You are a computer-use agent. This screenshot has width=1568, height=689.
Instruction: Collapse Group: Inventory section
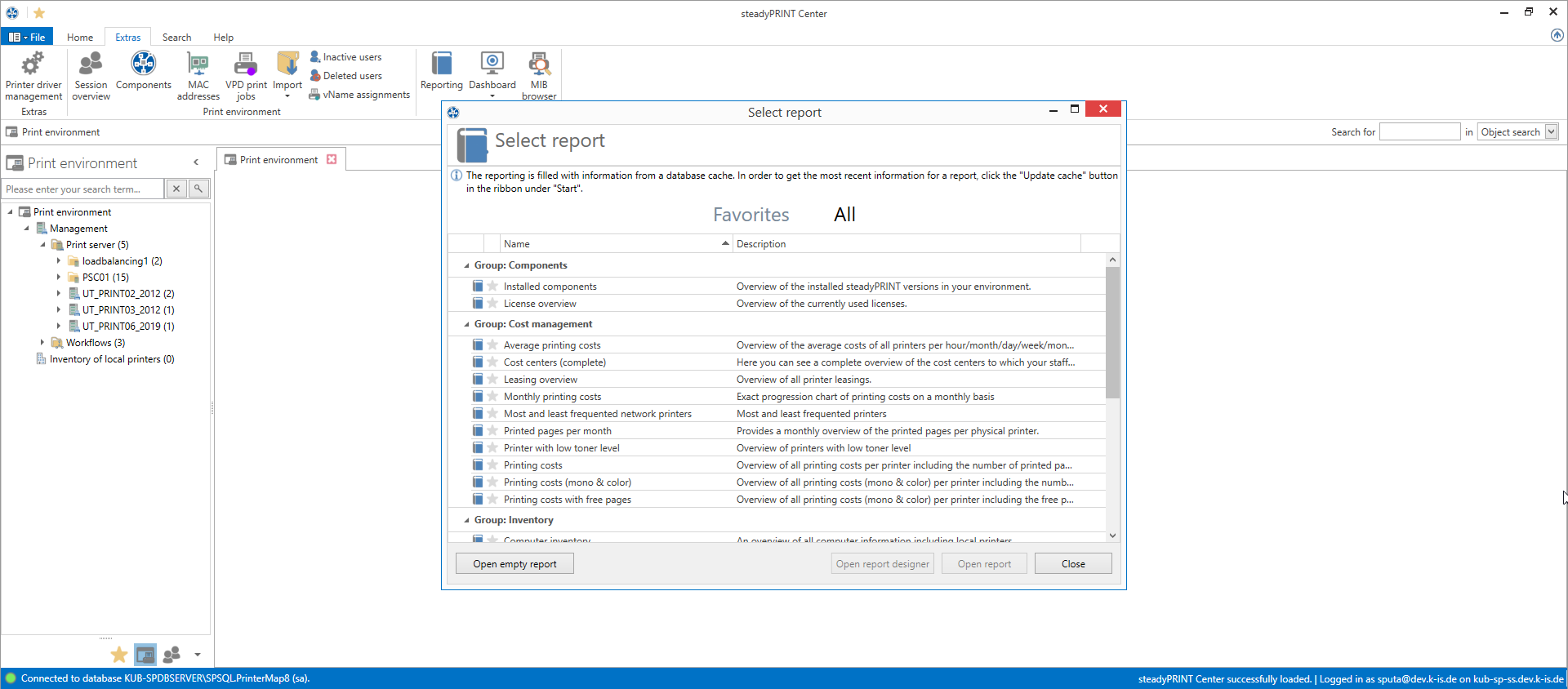click(467, 520)
